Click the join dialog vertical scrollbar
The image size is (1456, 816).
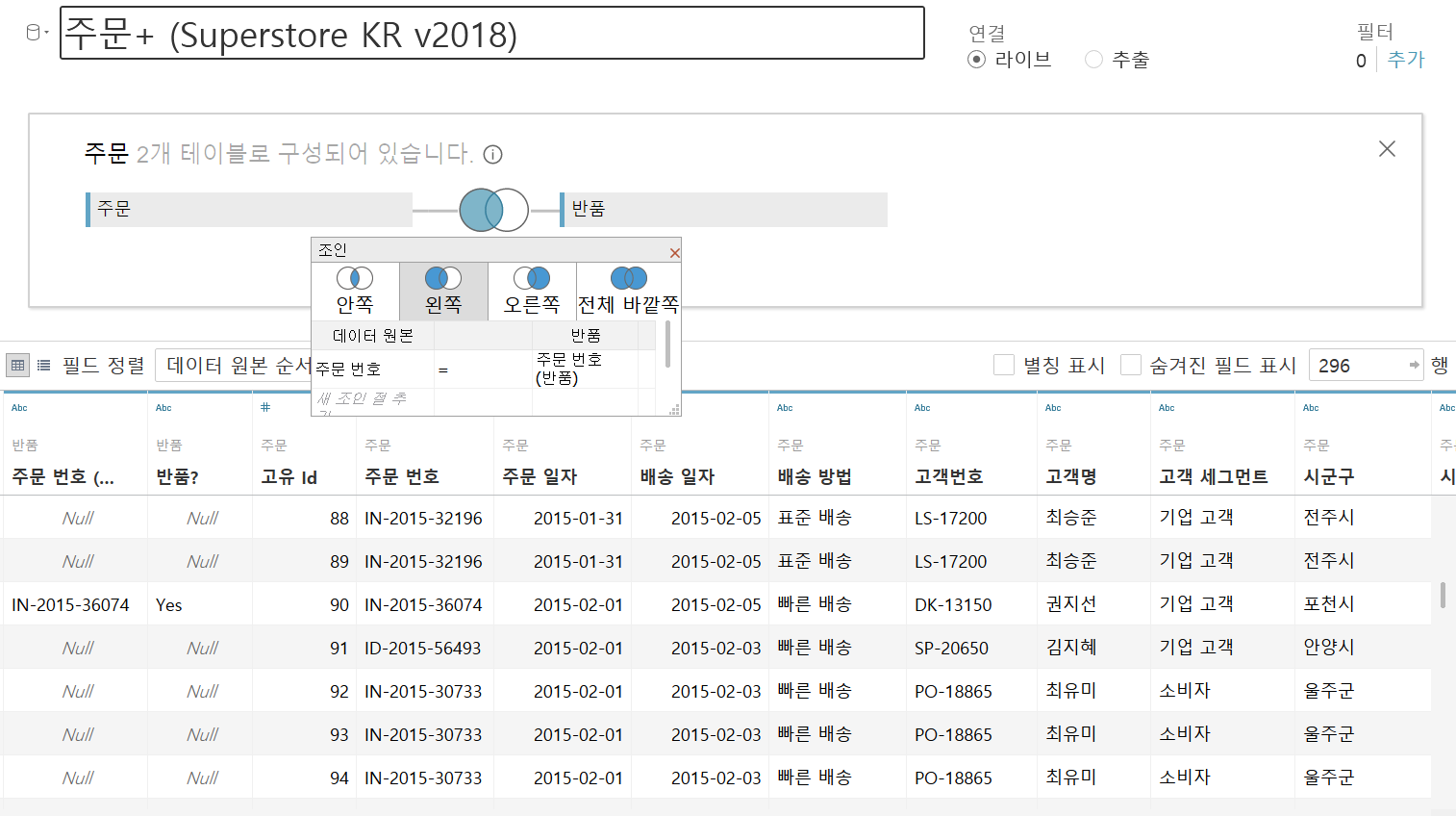(x=667, y=344)
